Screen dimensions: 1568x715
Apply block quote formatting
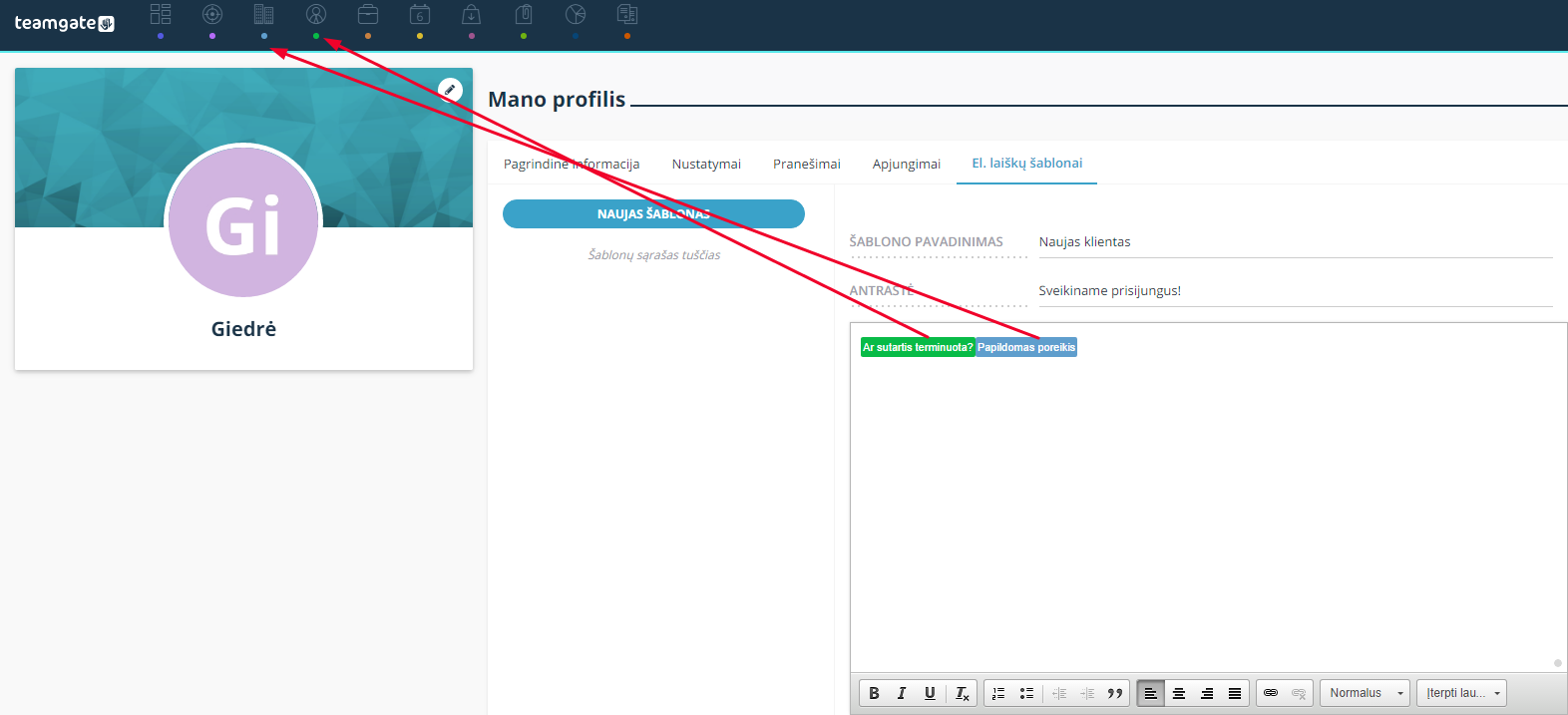pos(1115,693)
